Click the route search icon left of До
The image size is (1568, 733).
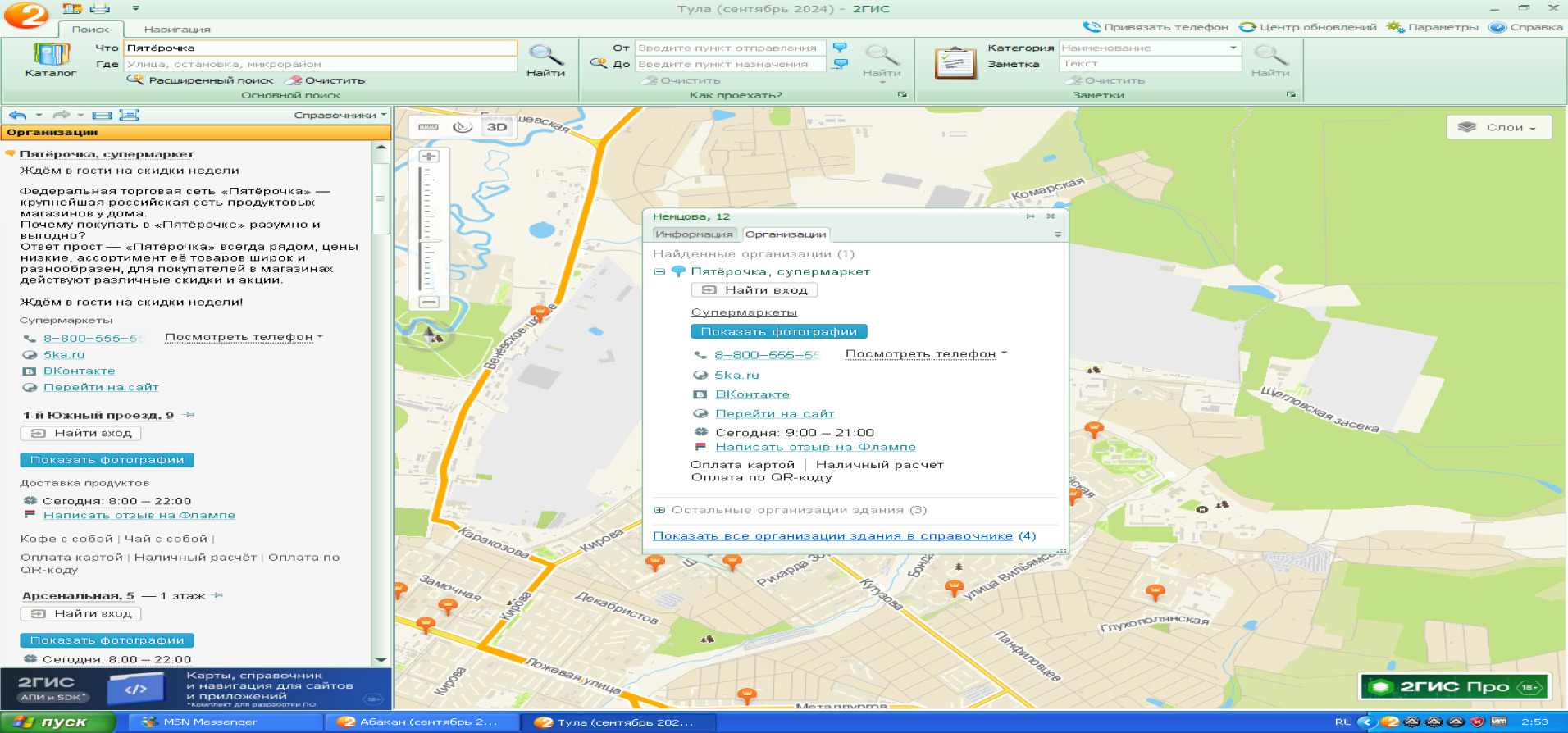(598, 63)
